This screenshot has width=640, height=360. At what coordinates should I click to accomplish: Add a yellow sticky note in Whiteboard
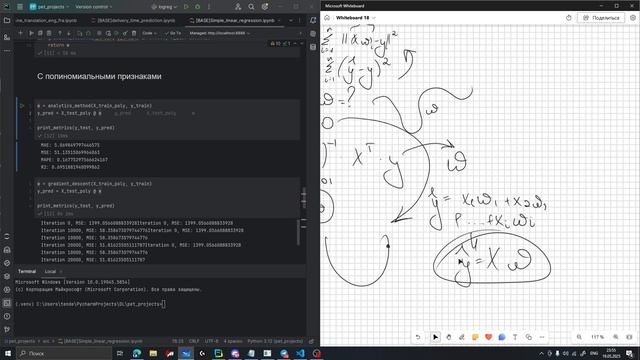coord(475,337)
